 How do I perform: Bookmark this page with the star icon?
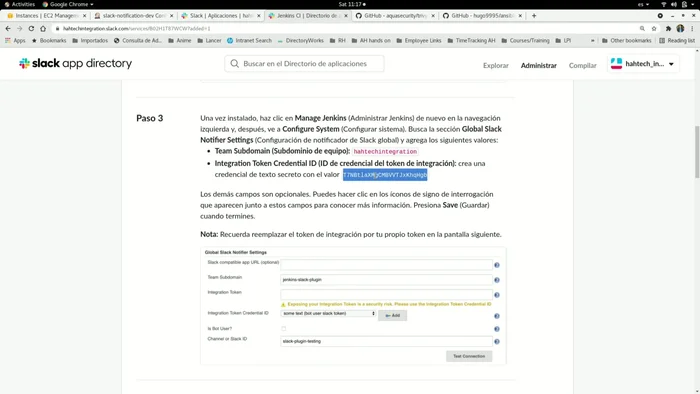(654, 28)
